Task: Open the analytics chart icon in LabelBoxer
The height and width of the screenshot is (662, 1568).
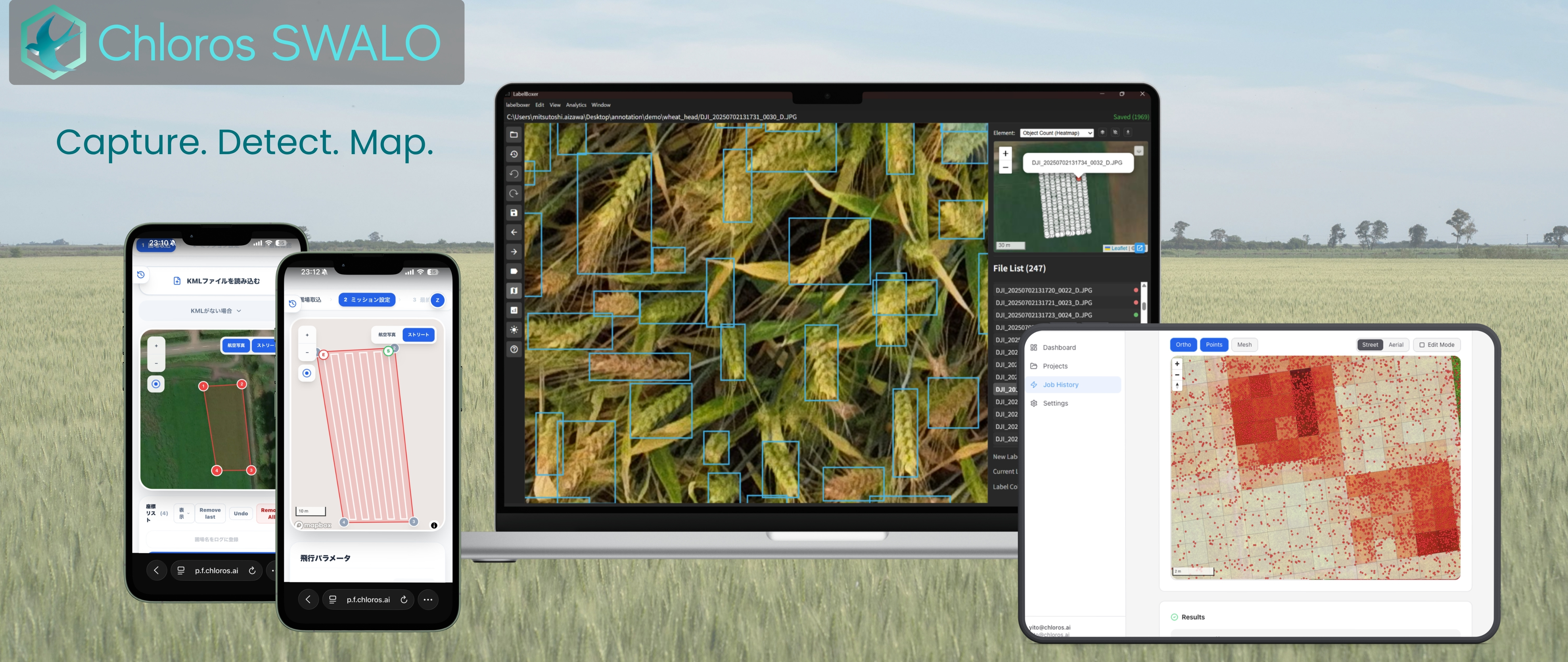Action: click(x=514, y=310)
